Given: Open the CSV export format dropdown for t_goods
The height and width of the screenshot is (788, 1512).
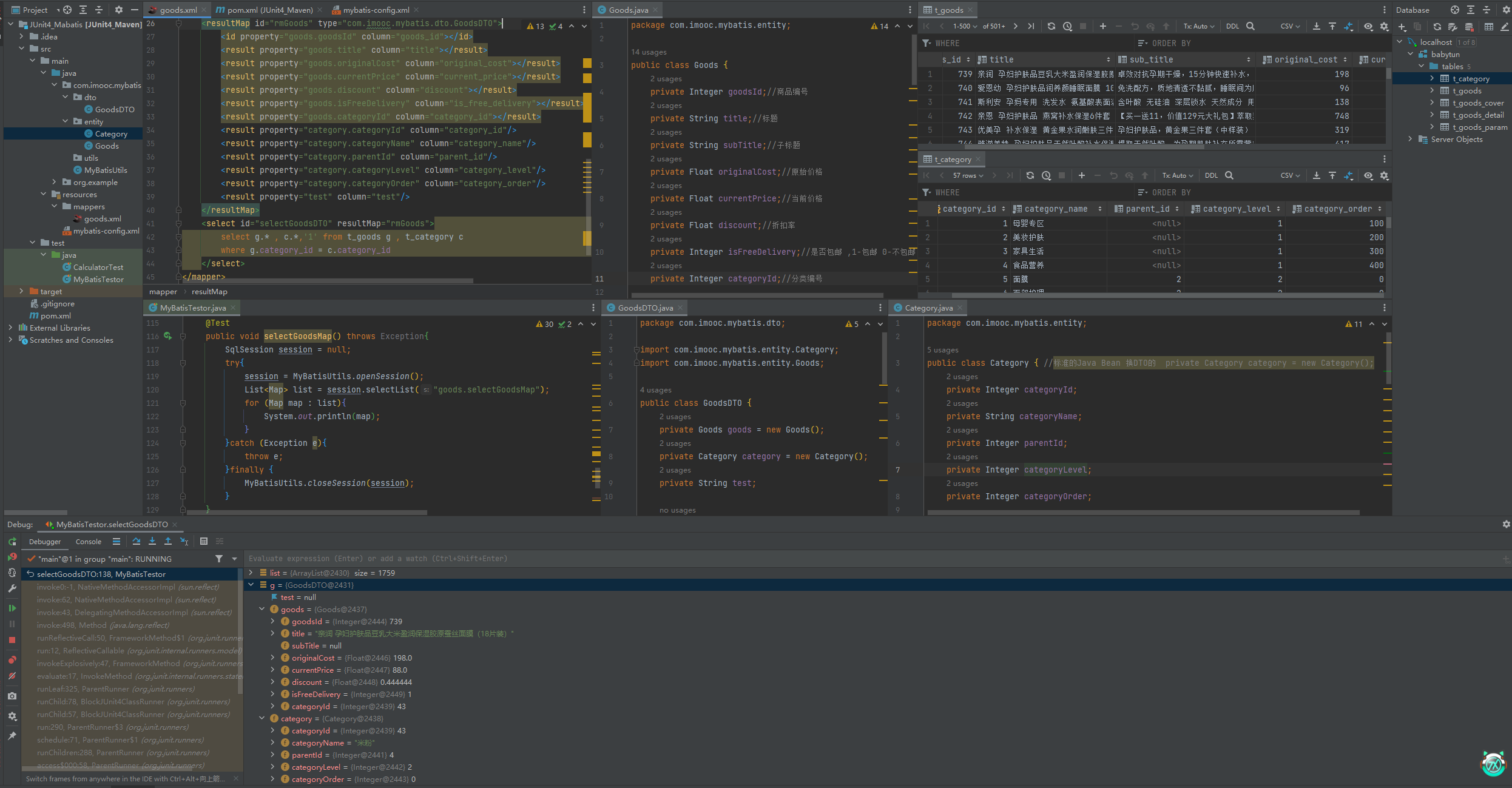Looking at the screenshot, I should (1290, 26).
